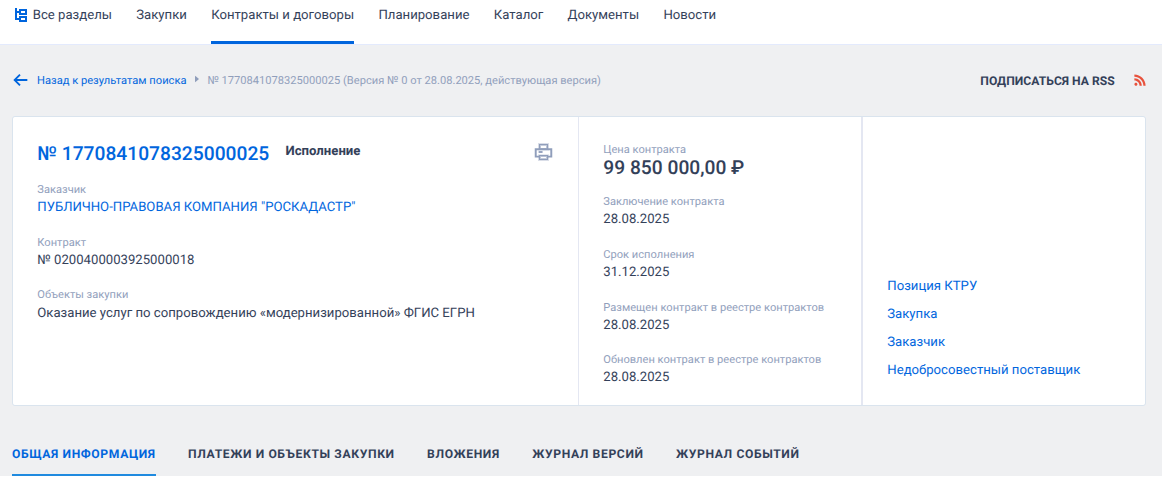Click the back arrow icon

pos(20,80)
